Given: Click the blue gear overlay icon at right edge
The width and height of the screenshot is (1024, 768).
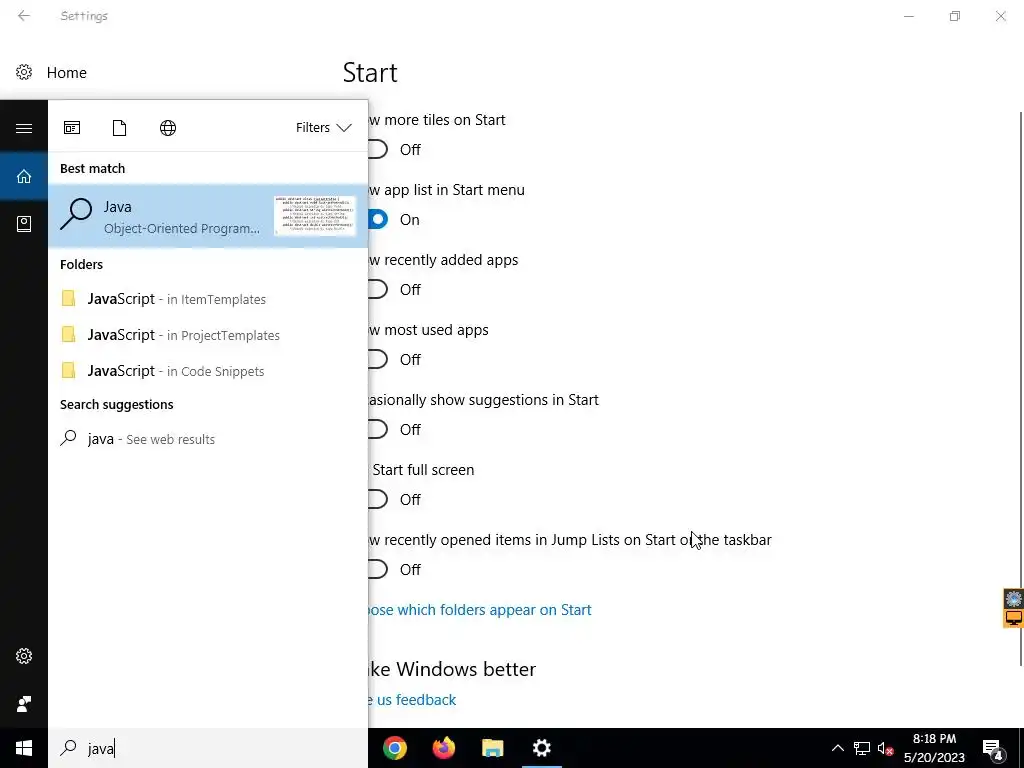Looking at the screenshot, I should point(1014,598).
